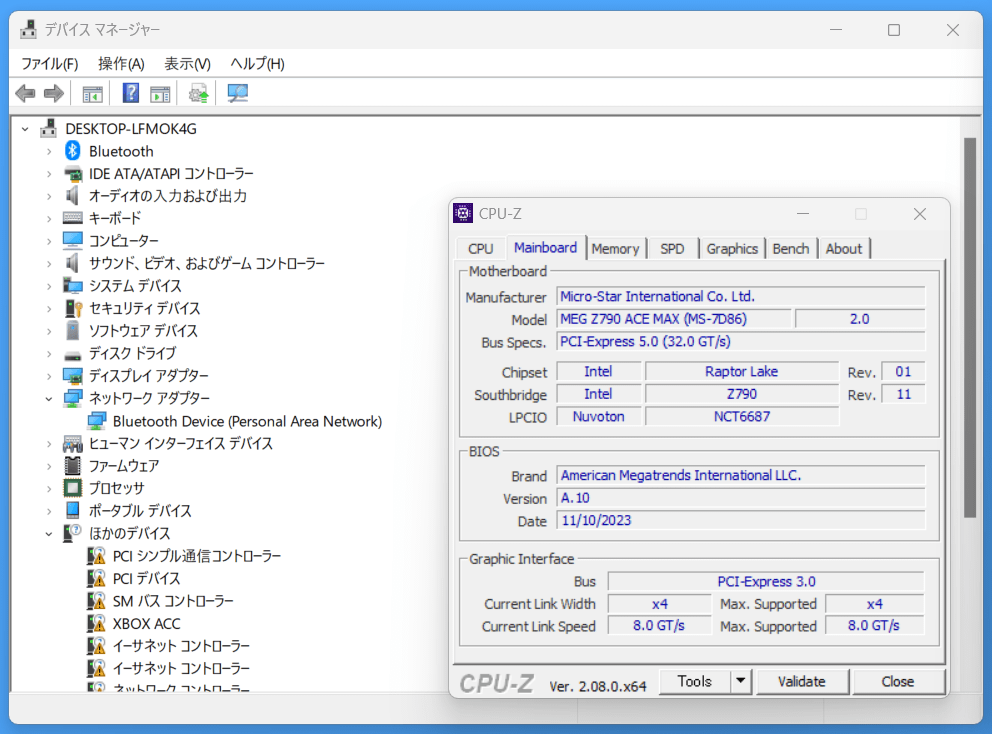Select the システム デバイス folder icon
This screenshot has height=734, width=992.
pos(73,285)
